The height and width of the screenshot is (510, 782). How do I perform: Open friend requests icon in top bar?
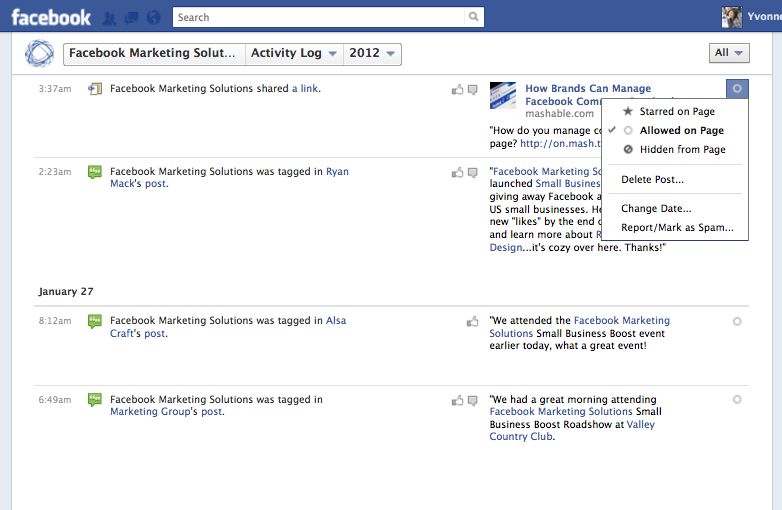[109, 18]
